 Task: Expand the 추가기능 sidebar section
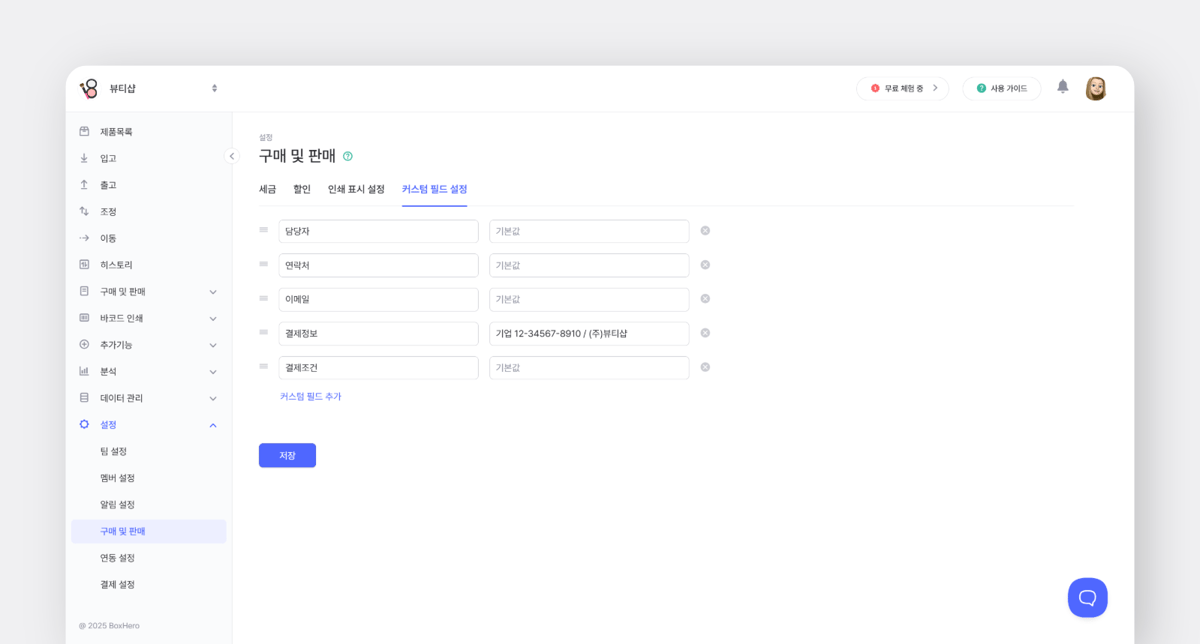85,344
